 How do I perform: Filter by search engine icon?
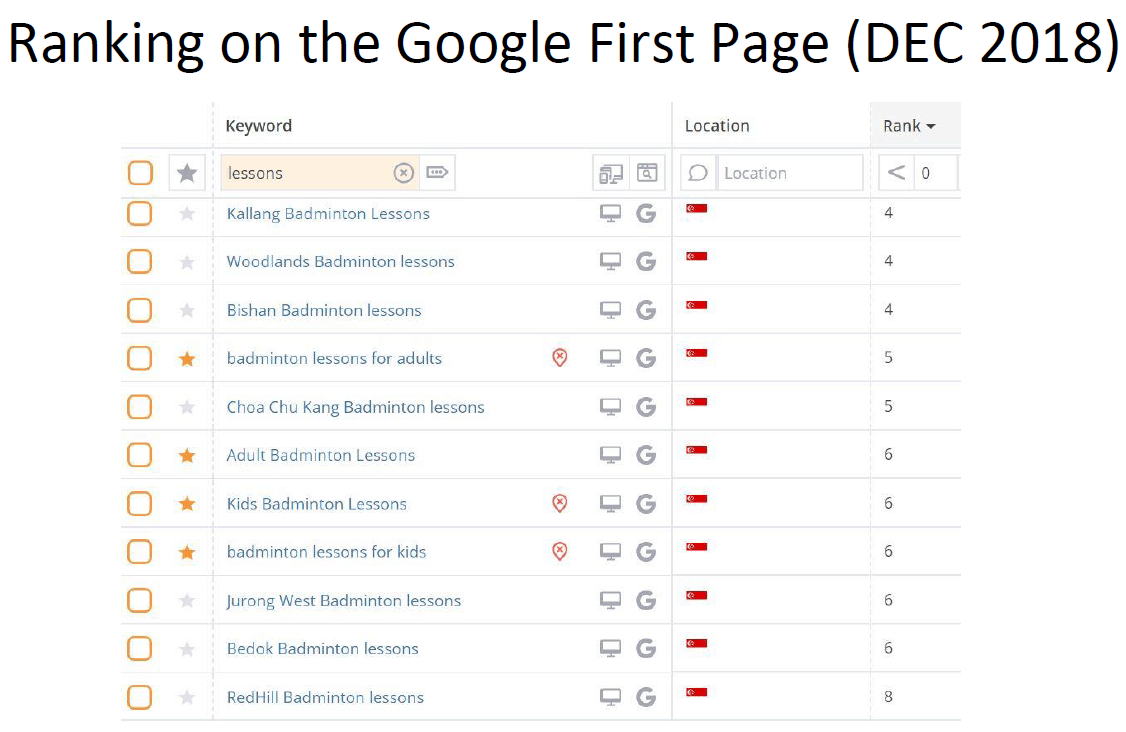[x=647, y=173]
